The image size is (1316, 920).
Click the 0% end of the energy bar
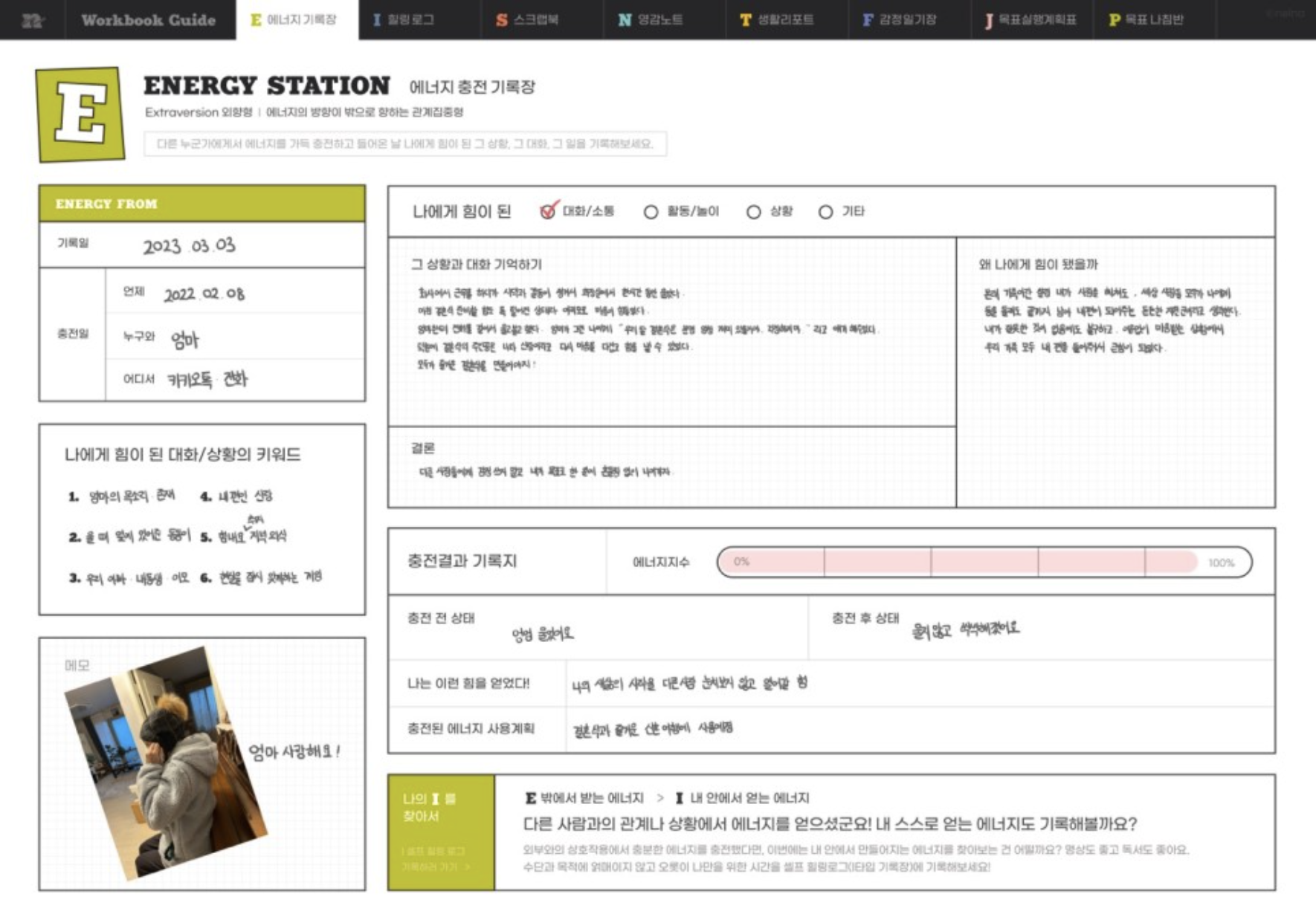tap(741, 562)
